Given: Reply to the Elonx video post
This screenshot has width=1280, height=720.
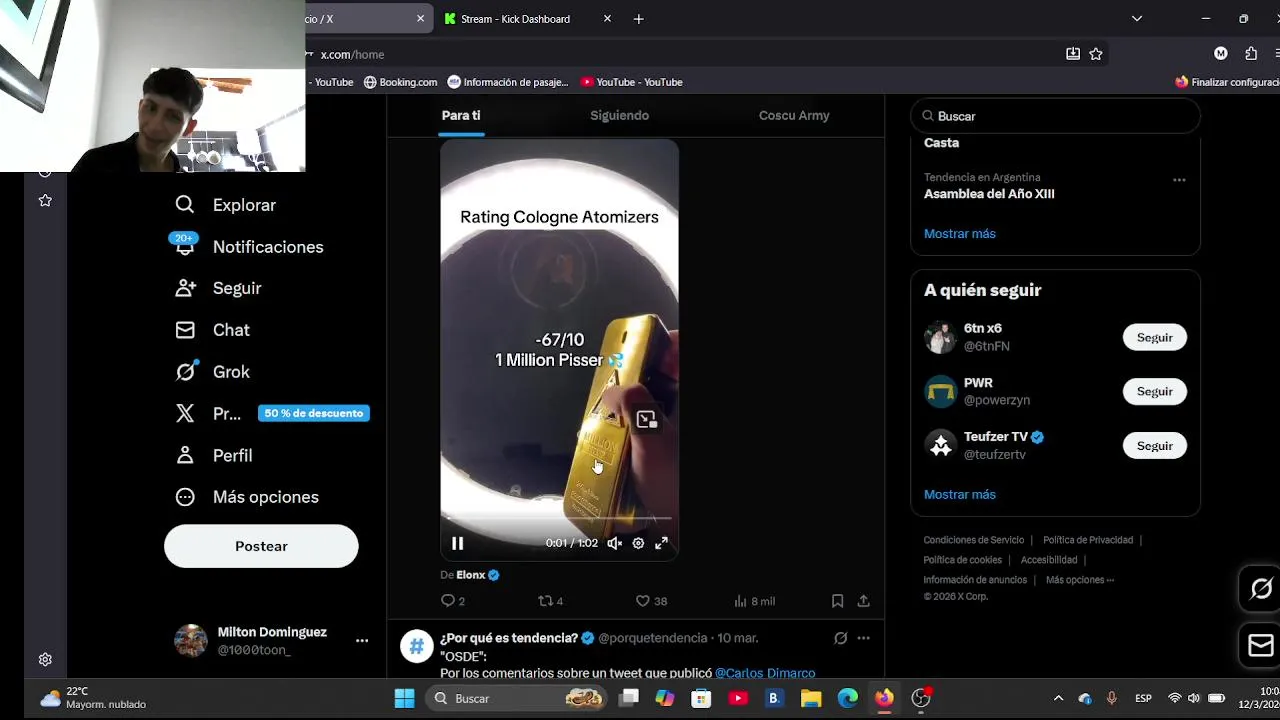Looking at the screenshot, I should click(x=453, y=601).
